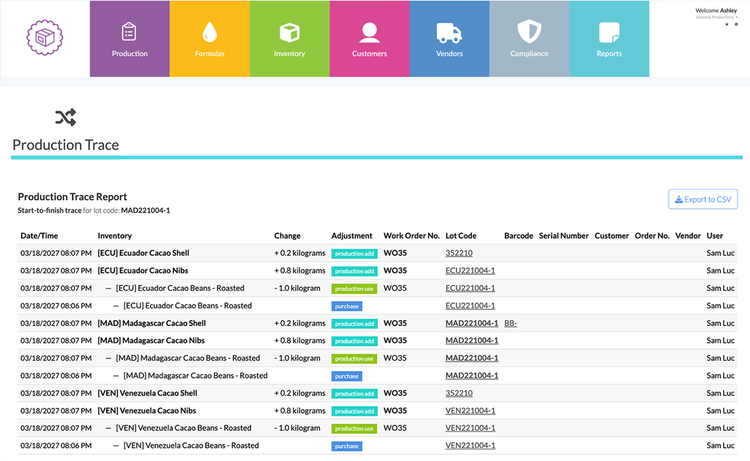This screenshot has height=461, width=750.
Task: Click the Production Trace Report heading
Action: (72, 197)
